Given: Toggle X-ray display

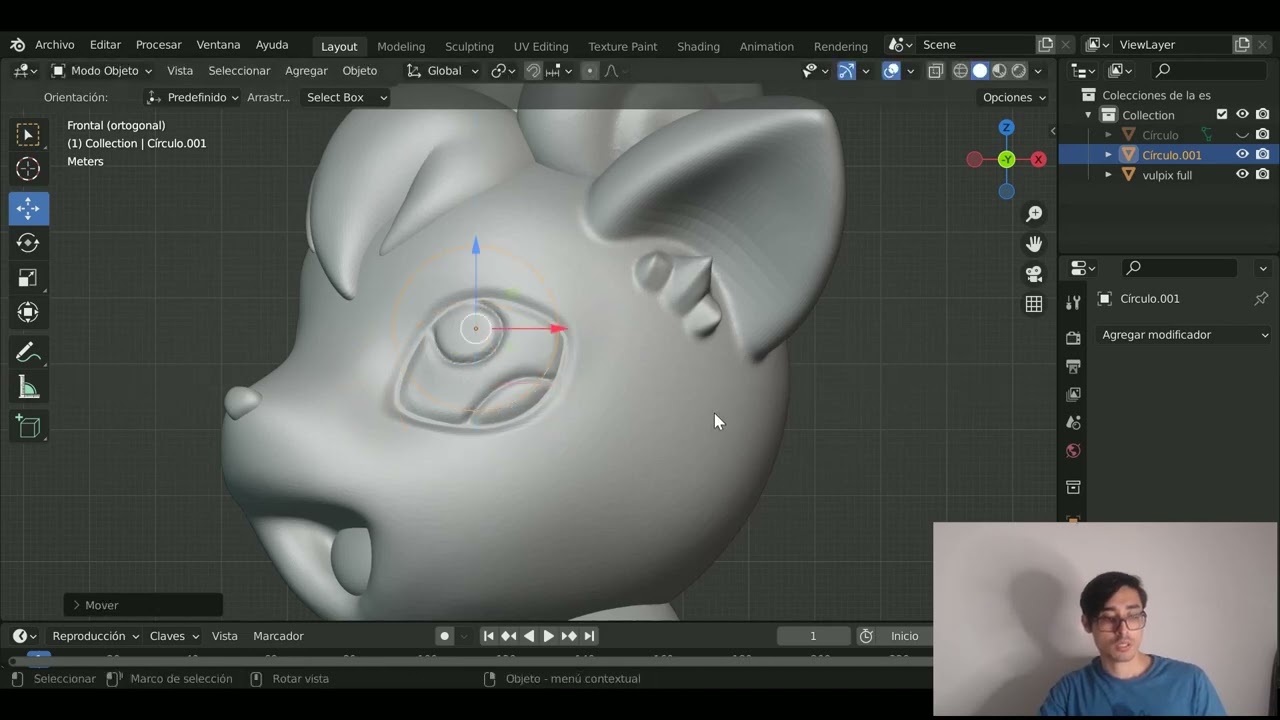Looking at the screenshot, I should coord(935,71).
